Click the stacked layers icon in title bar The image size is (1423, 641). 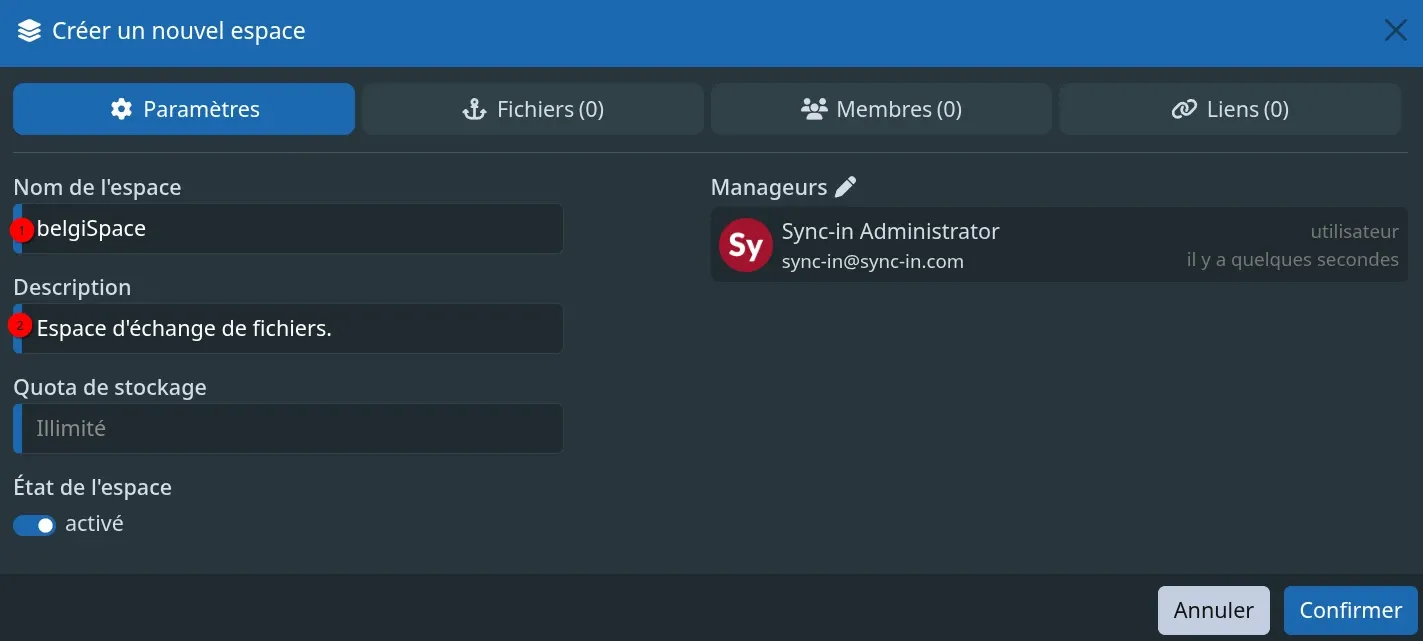tap(29, 31)
